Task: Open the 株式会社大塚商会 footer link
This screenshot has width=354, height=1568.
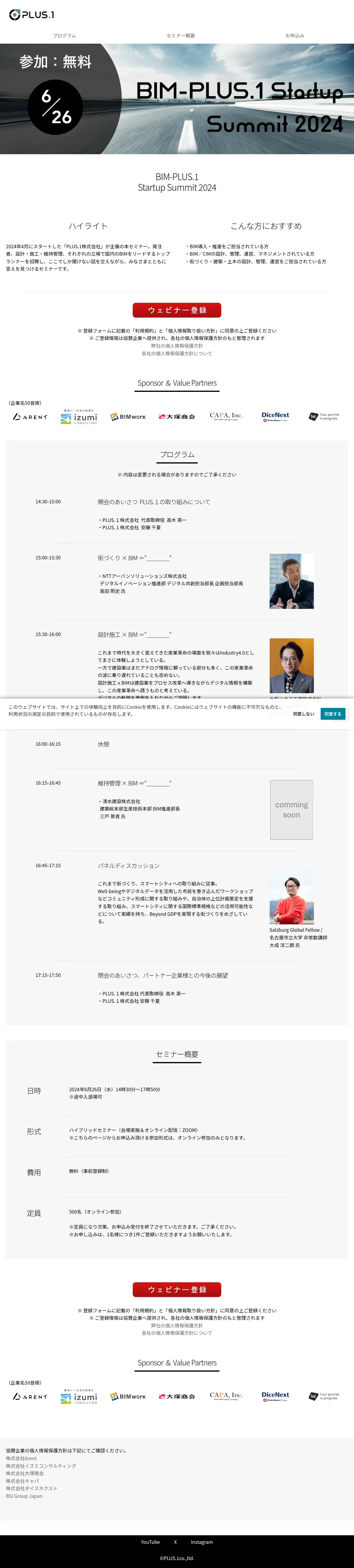Action: (x=25, y=1473)
